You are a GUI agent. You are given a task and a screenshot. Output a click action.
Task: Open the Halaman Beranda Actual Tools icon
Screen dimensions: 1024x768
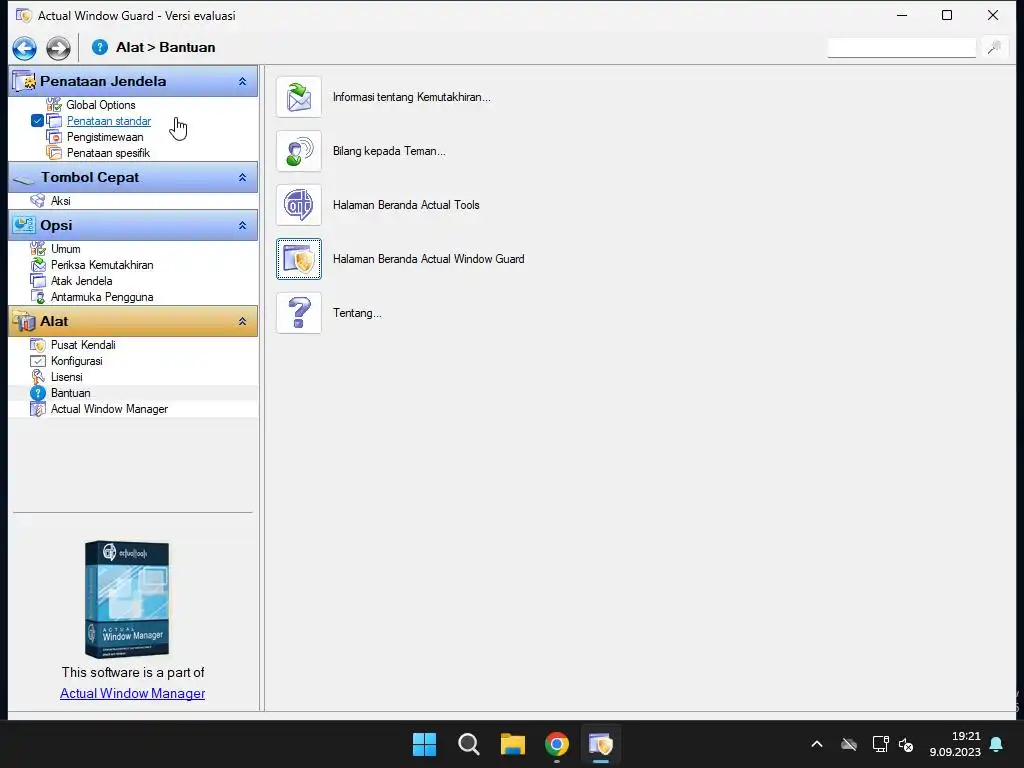(299, 205)
